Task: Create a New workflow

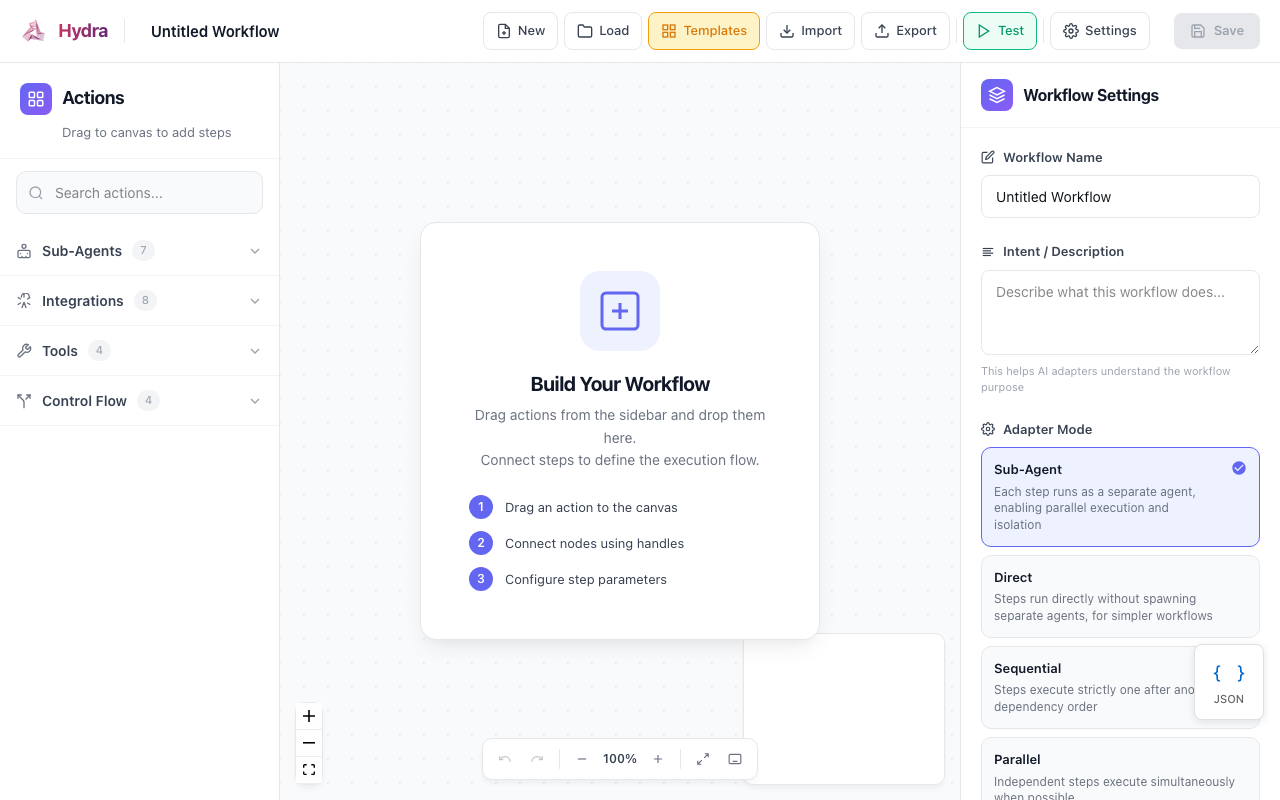Action: point(520,31)
